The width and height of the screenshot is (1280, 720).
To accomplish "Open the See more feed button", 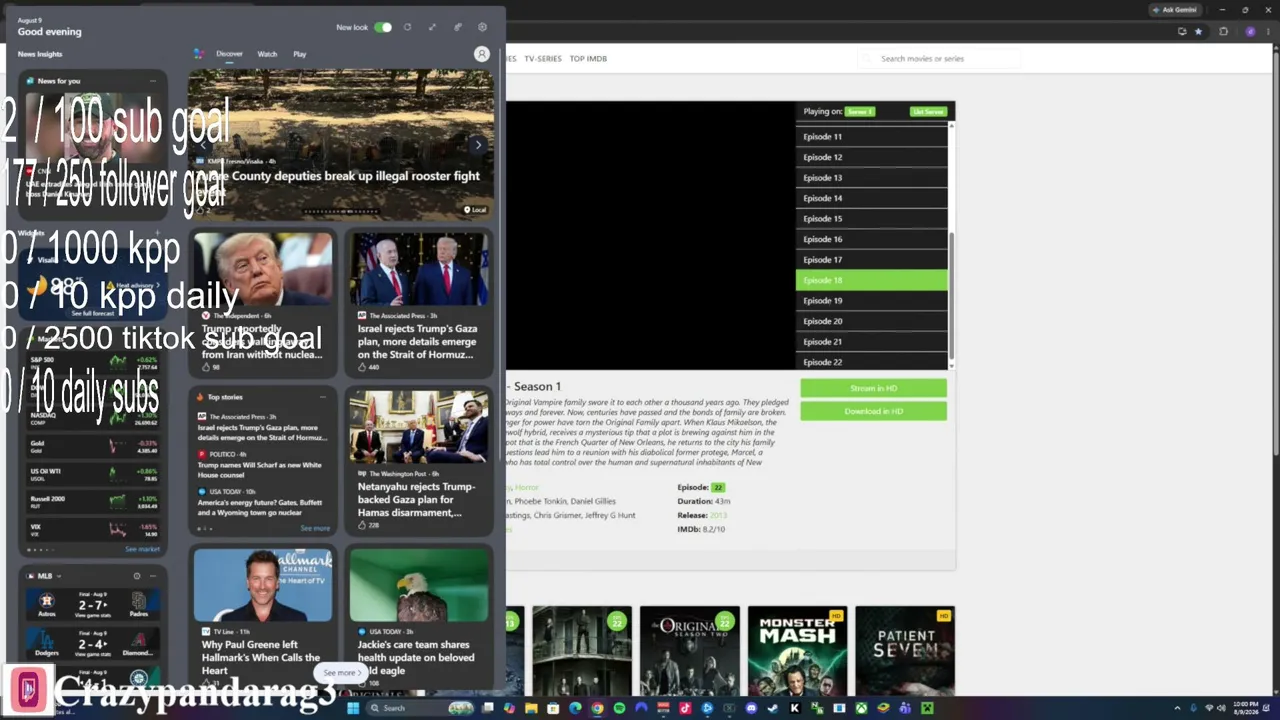I will coord(342,673).
